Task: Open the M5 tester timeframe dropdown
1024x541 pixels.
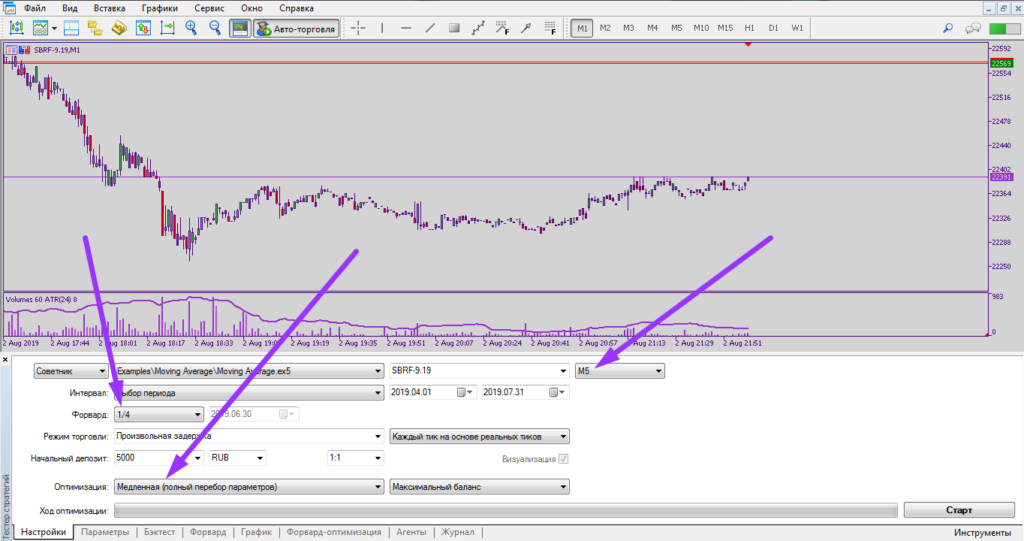Action: [620, 371]
